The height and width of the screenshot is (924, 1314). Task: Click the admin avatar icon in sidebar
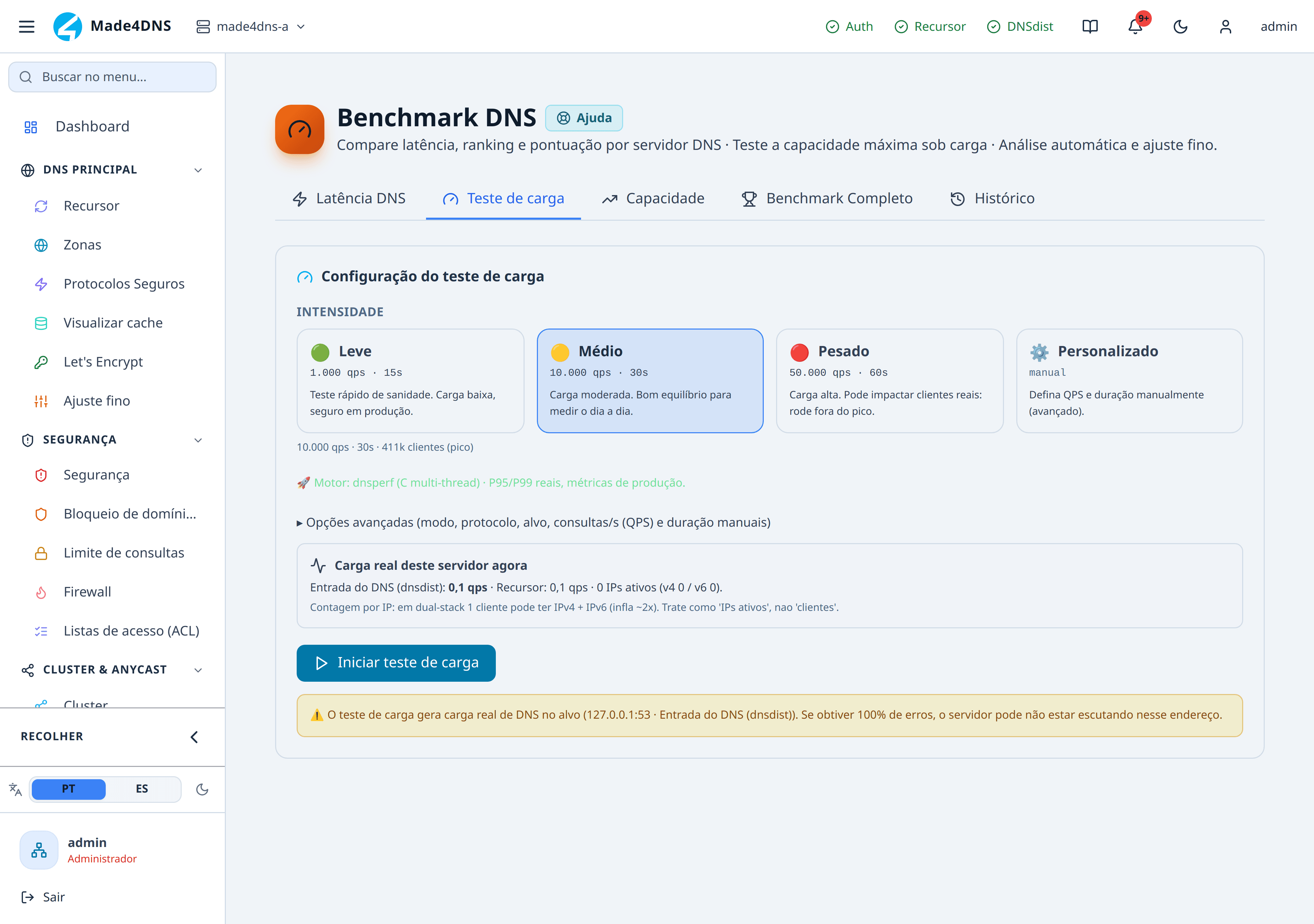tap(39, 850)
